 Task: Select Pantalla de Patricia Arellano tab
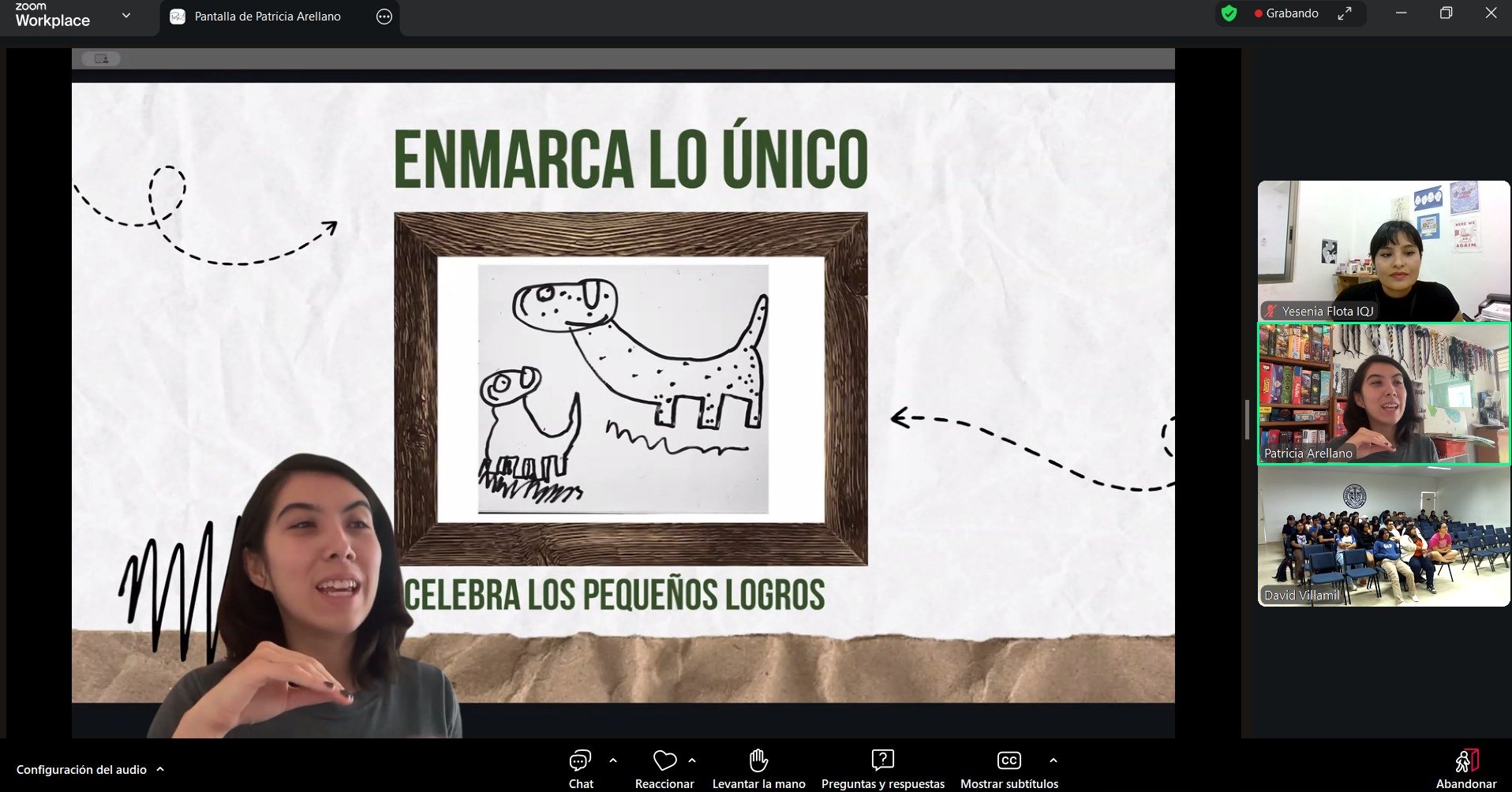267,17
